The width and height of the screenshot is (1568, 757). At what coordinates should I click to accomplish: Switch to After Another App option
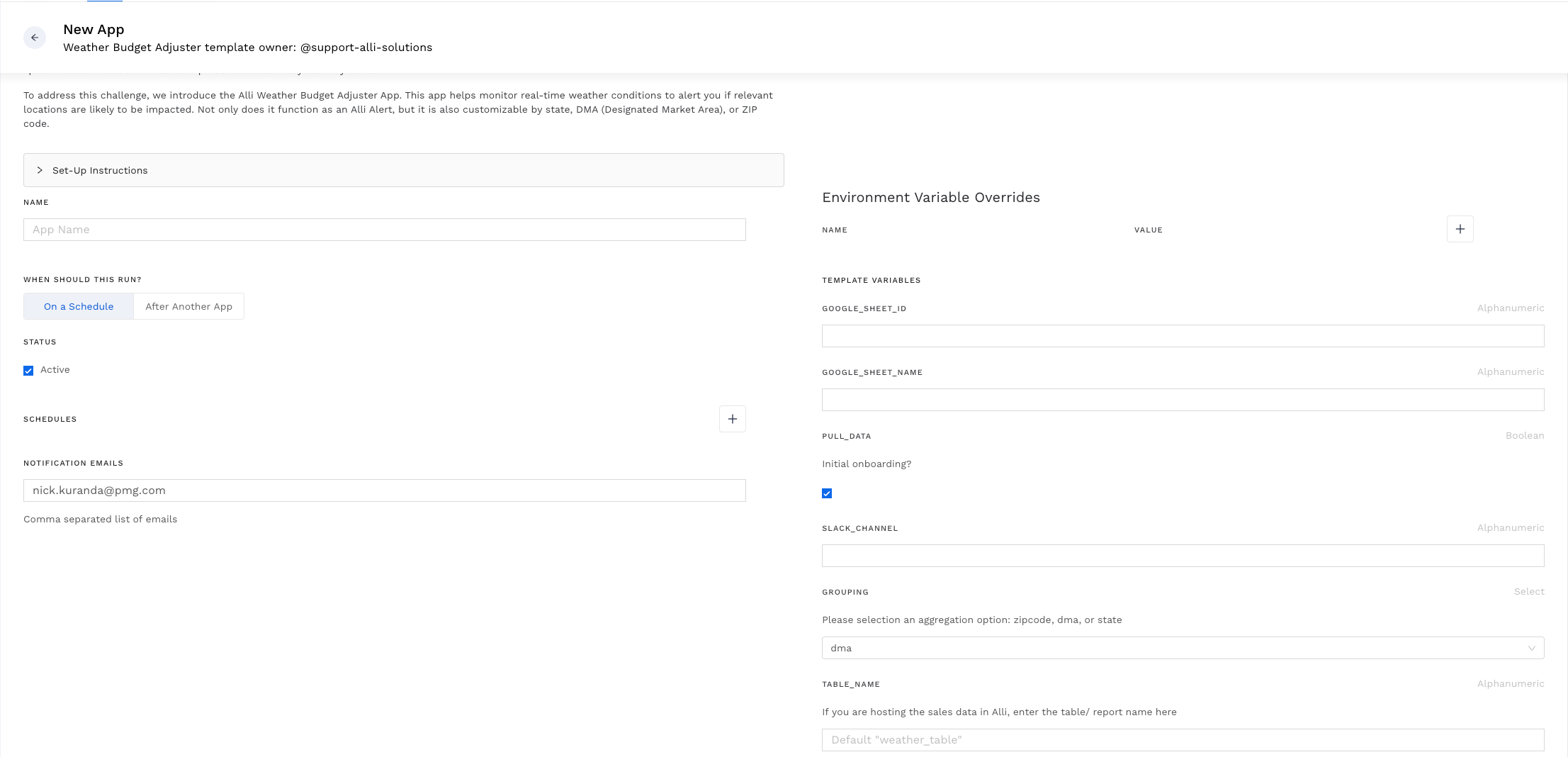click(x=188, y=306)
